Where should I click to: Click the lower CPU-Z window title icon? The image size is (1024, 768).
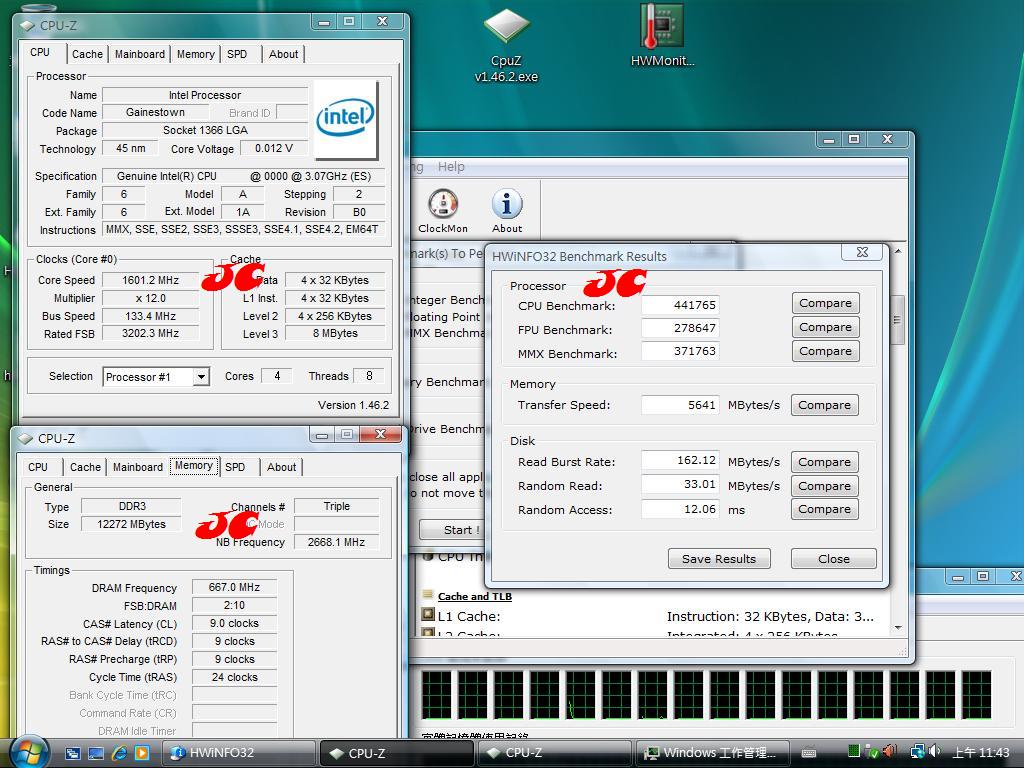point(25,438)
